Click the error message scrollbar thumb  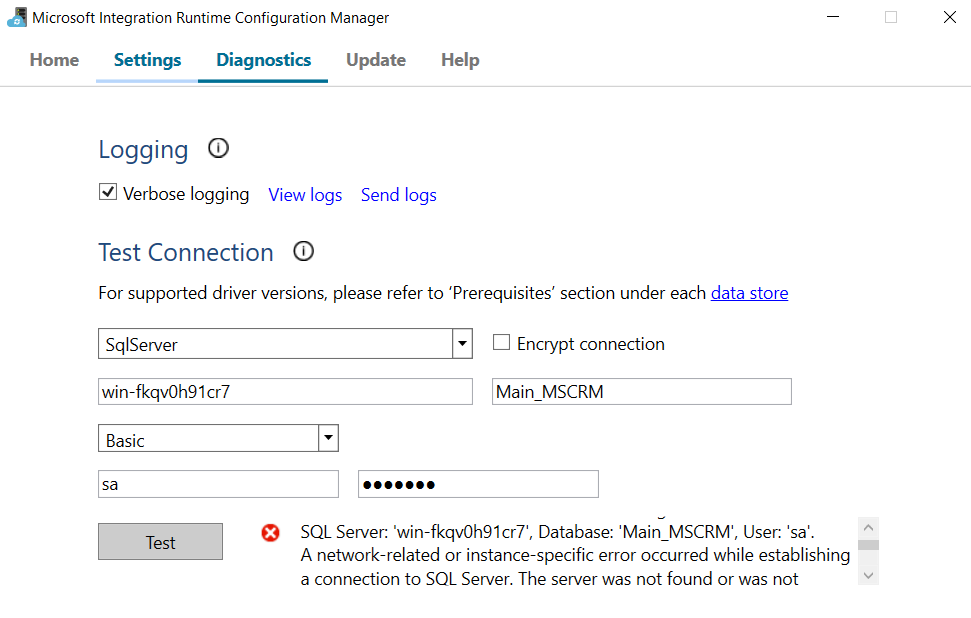pyautogui.click(x=868, y=545)
